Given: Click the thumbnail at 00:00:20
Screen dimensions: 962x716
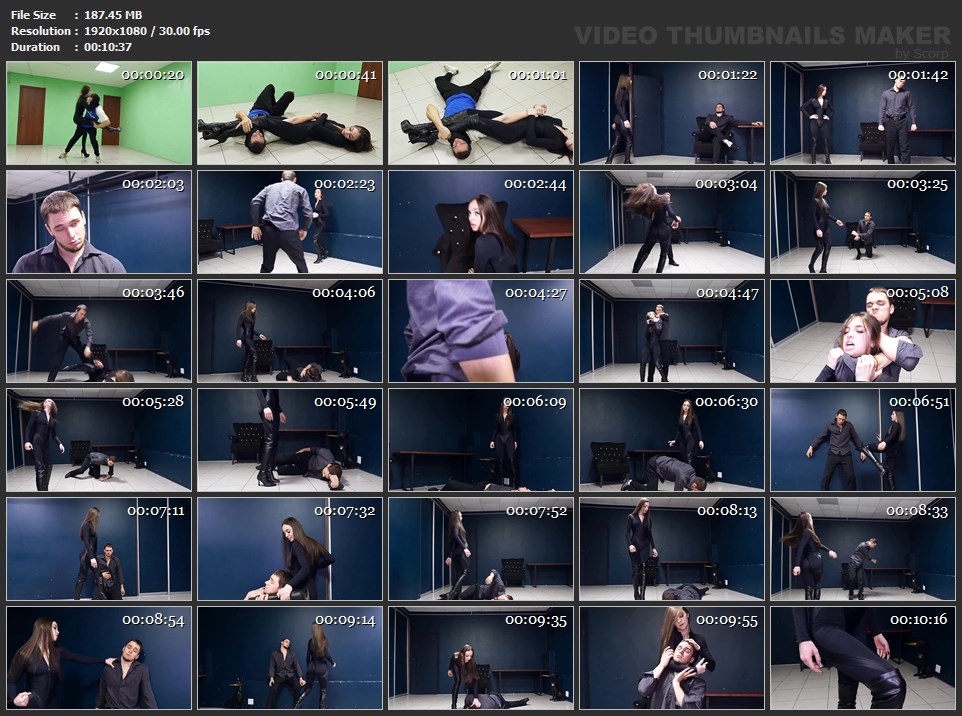Looking at the screenshot, I should (99, 113).
